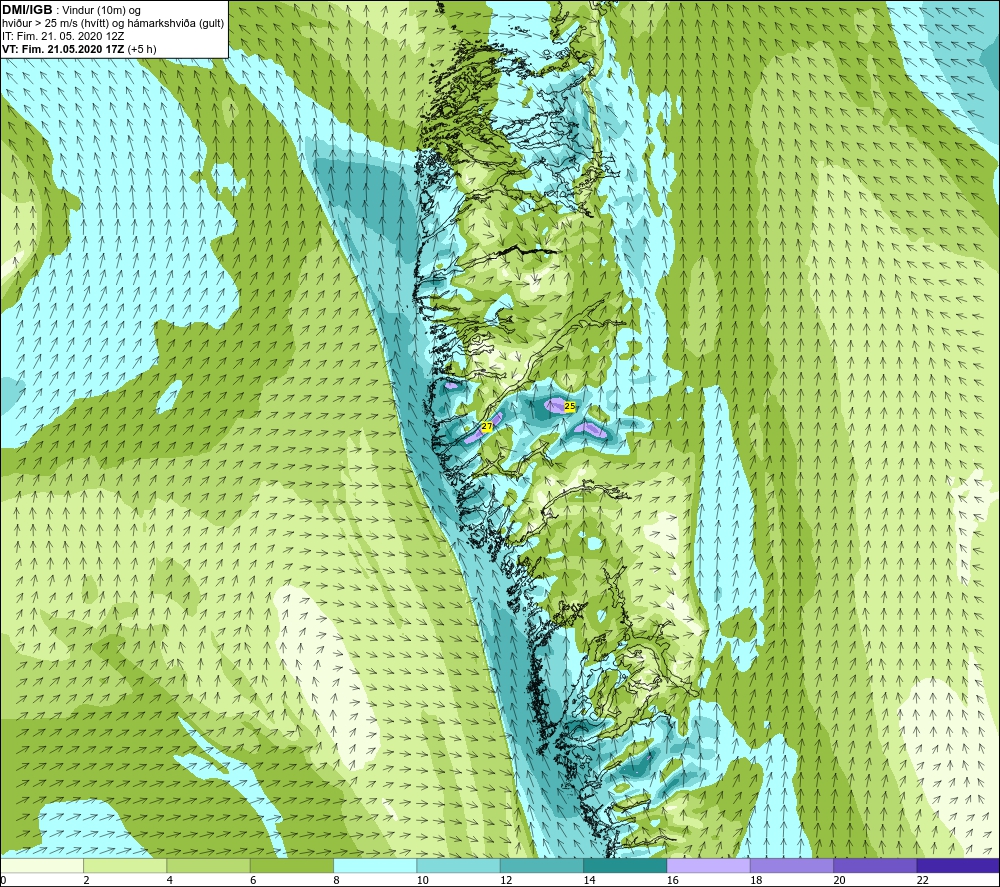Click legend scale label '6'

[253, 880]
